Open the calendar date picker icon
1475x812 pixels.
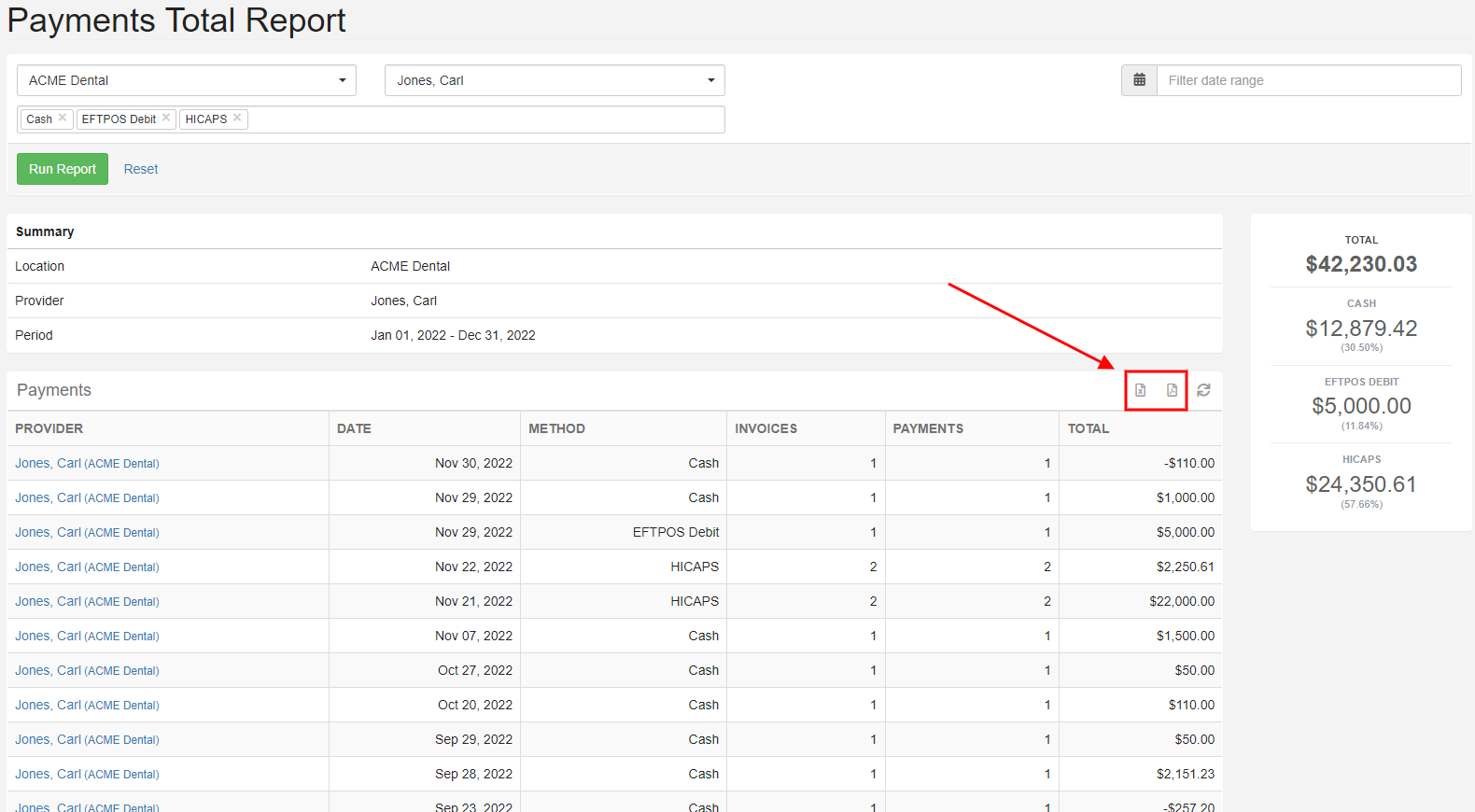1139,80
